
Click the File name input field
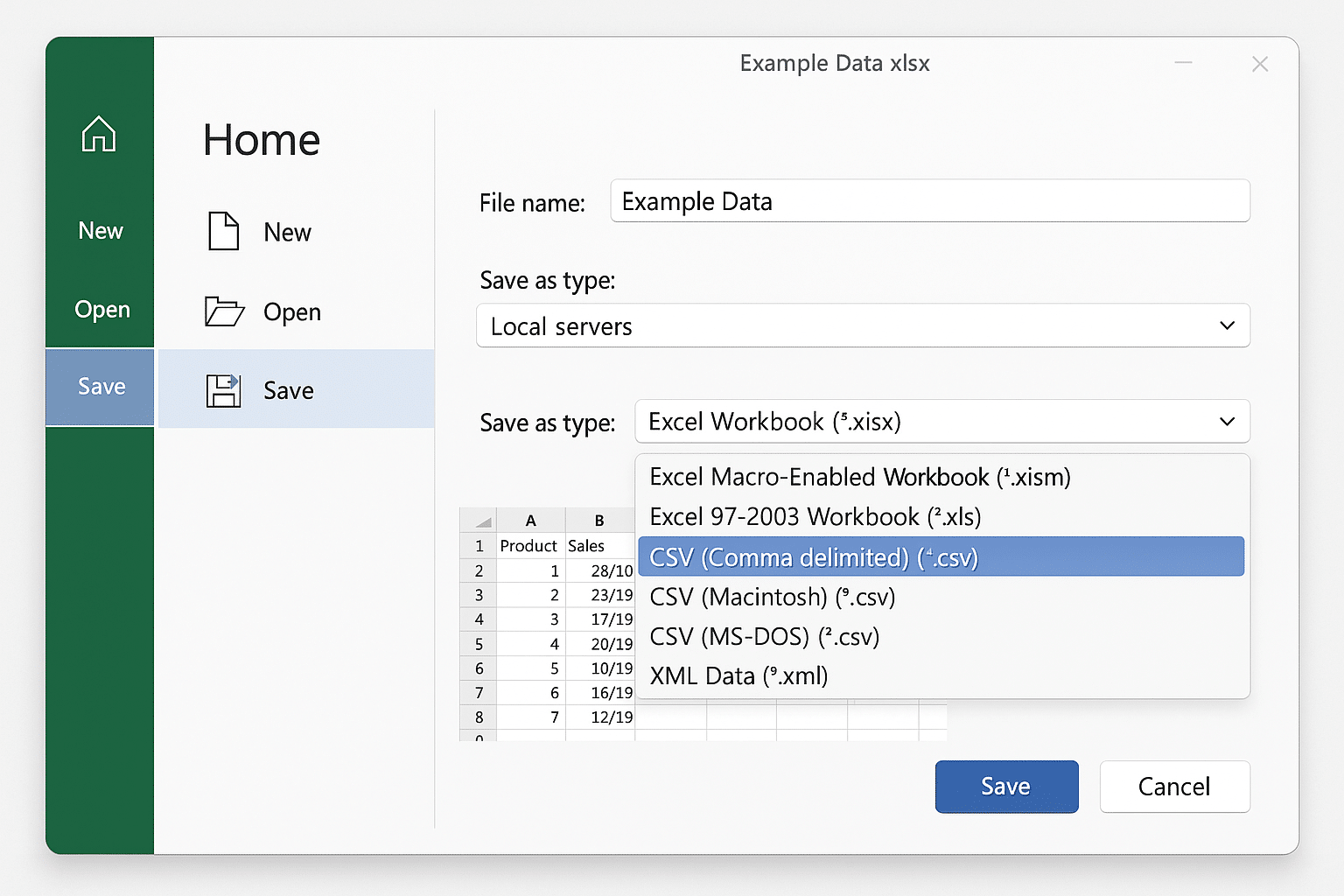(x=930, y=201)
